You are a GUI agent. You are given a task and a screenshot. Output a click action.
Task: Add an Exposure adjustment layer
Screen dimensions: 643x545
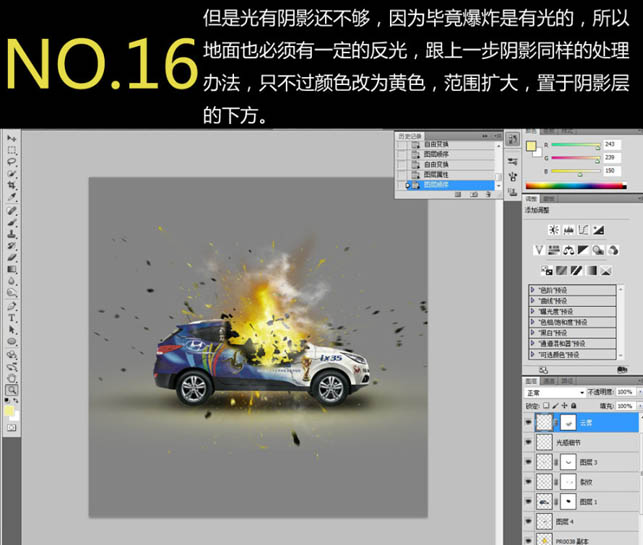[598, 230]
